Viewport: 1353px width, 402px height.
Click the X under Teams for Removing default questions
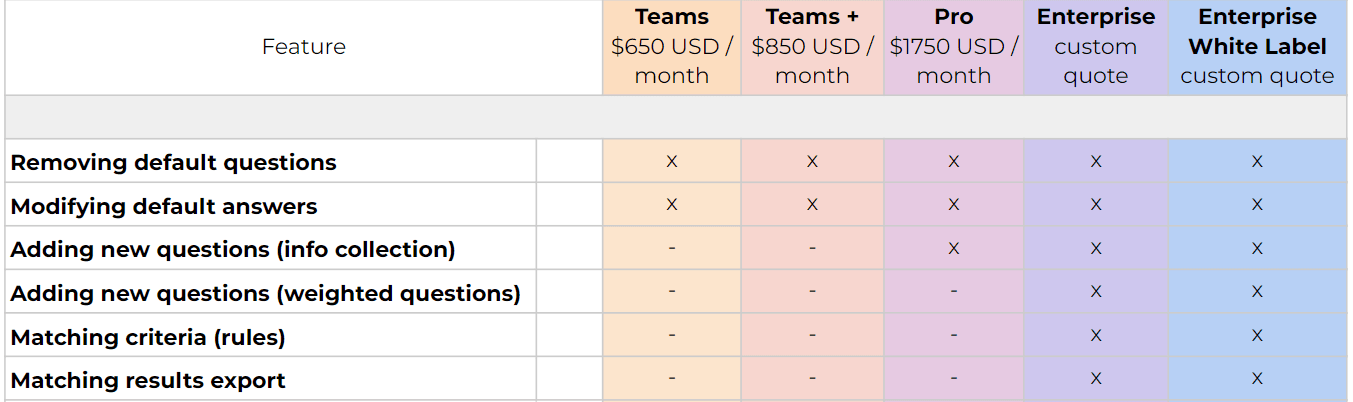click(x=671, y=162)
